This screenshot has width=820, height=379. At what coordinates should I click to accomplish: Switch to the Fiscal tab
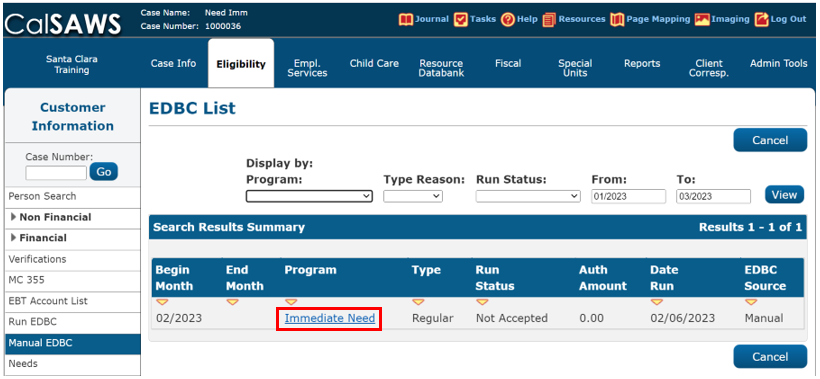[x=508, y=63]
